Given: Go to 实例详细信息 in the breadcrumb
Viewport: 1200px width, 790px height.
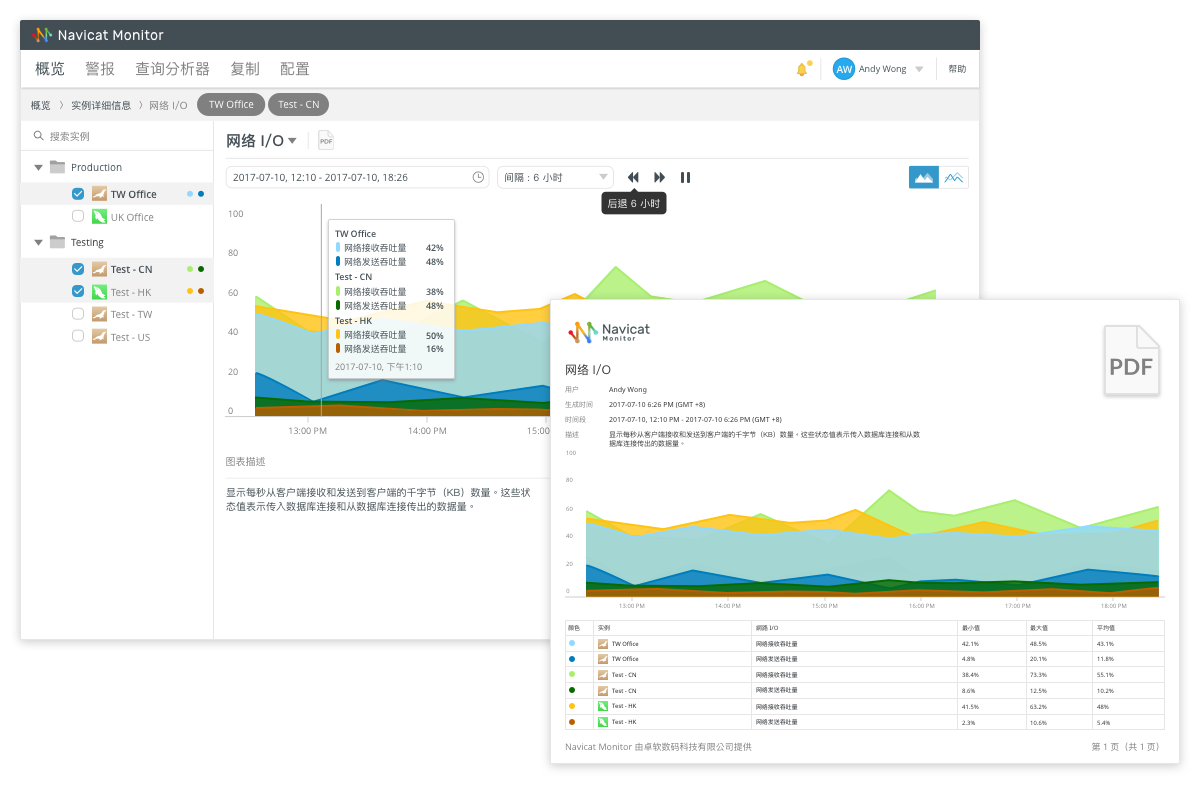Looking at the screenshot, I should tap(101, 105).
